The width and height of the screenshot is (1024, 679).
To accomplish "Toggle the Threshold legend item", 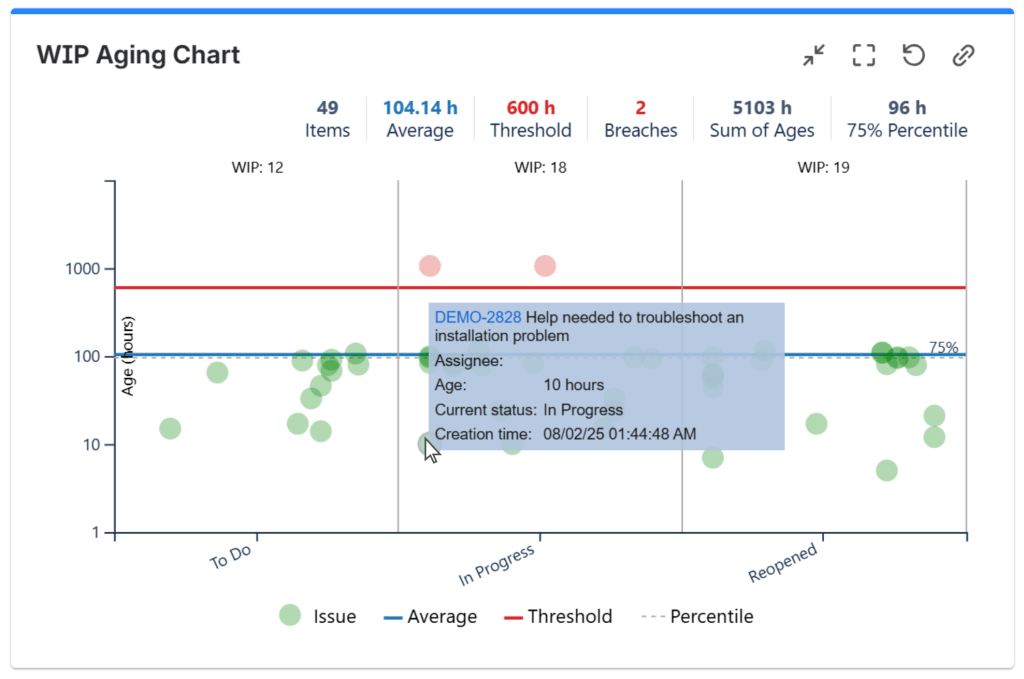I will coord(557,617).
